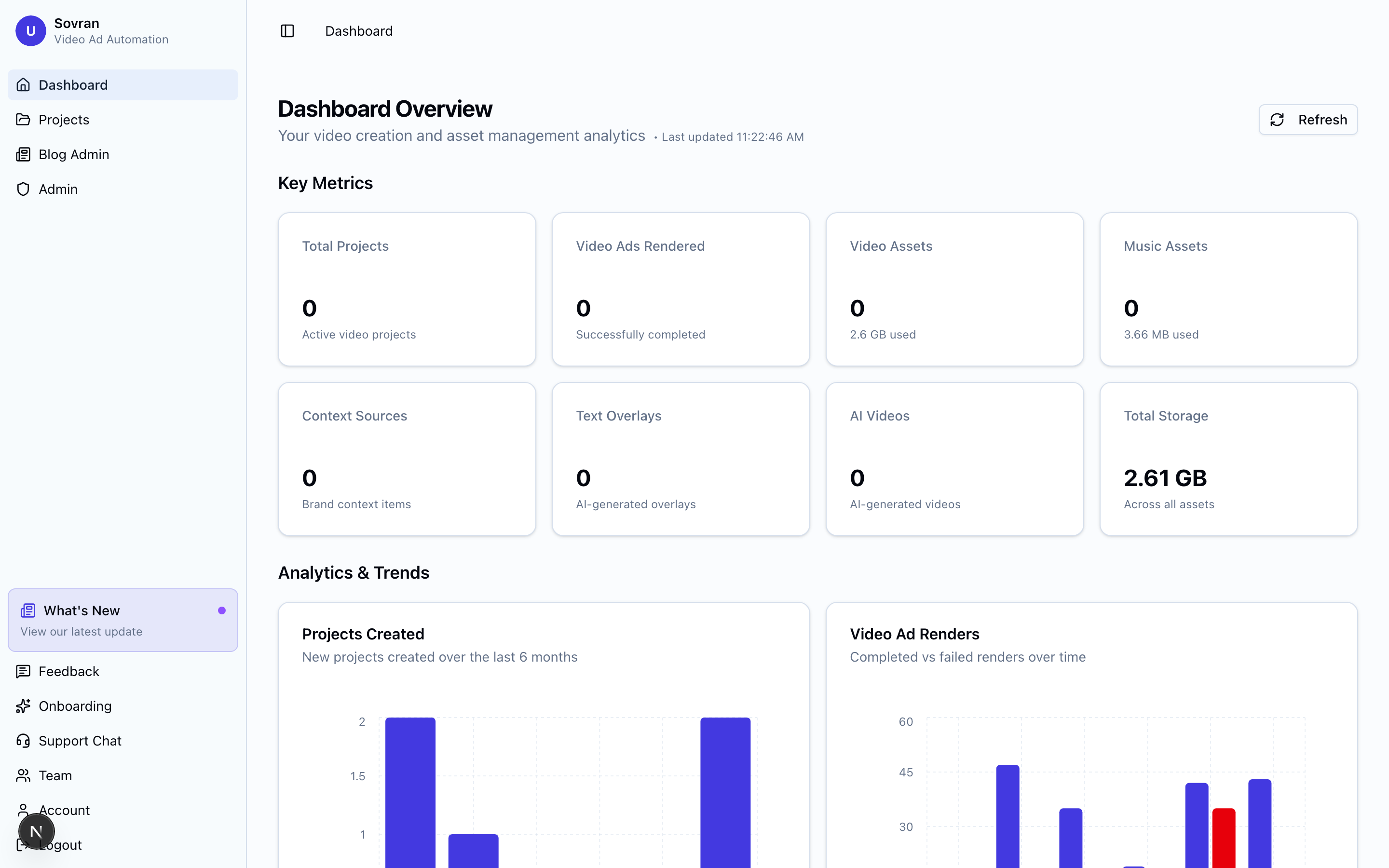Open Account settings
The height and width of the screenshot is (868, 1389).
click(123, 810)
